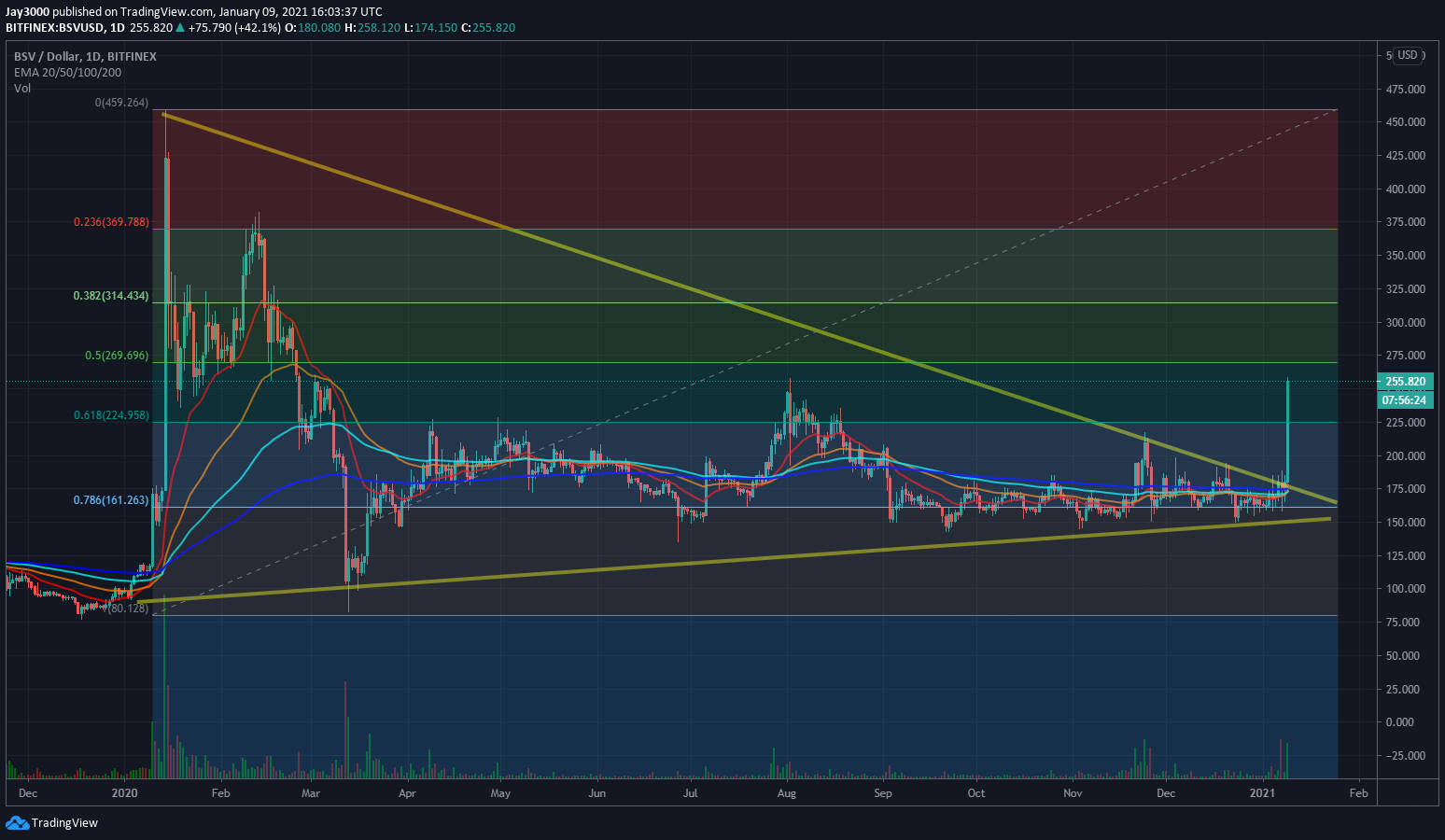
Task: Click the Nov time axis label
Action: [1073, 793]
